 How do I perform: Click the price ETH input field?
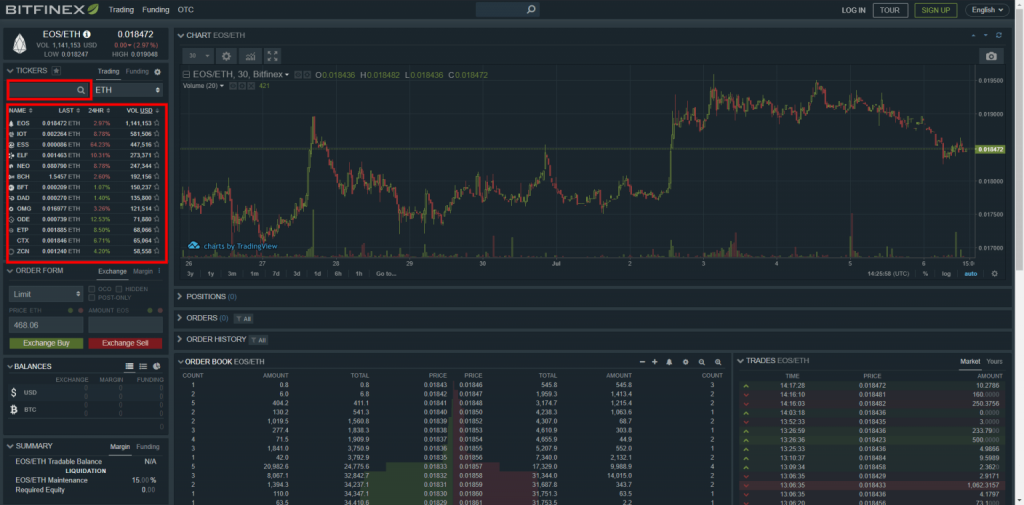point(46,325)
